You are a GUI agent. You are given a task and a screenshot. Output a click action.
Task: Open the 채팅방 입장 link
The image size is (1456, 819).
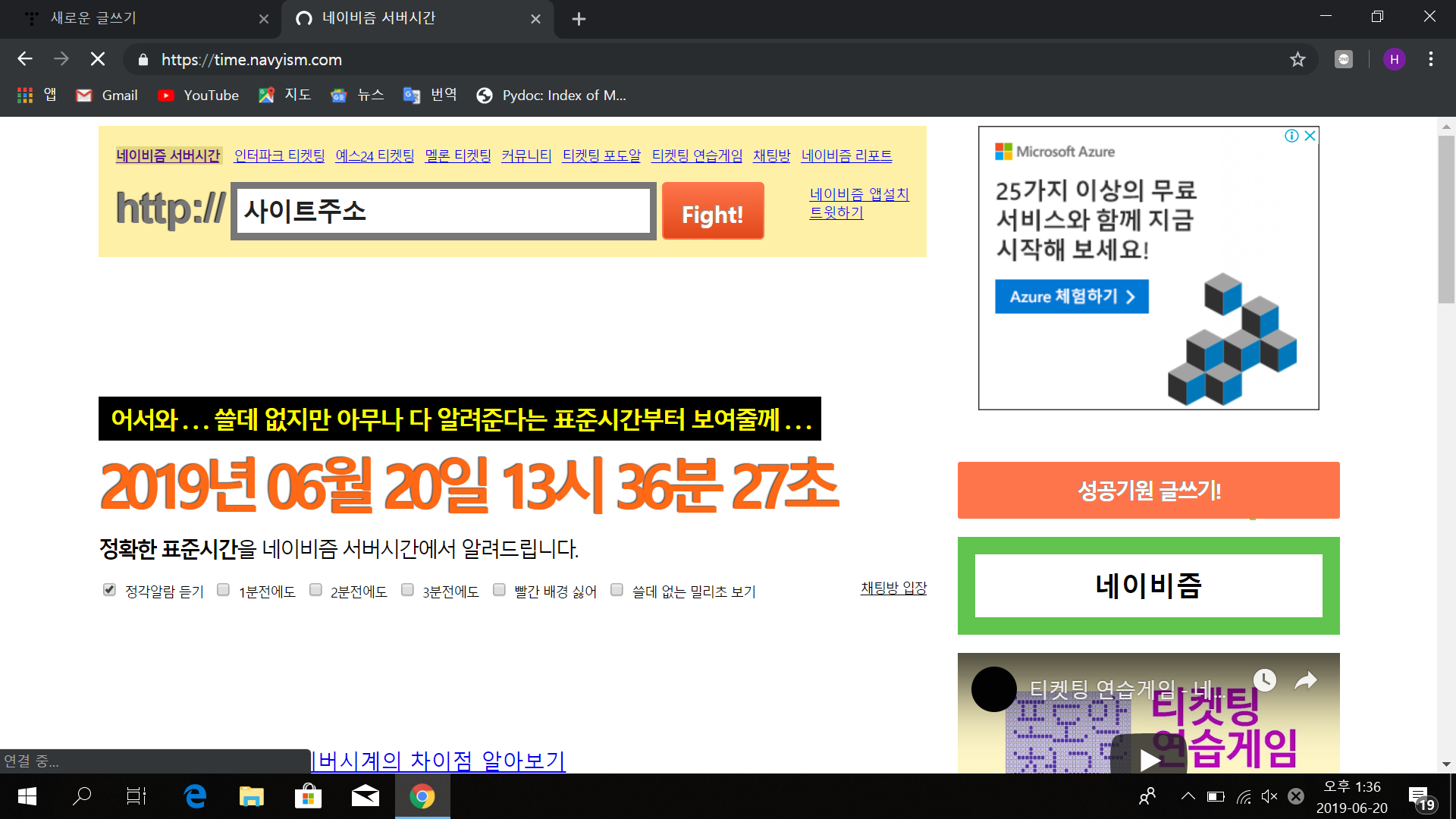click(x=893, y=588)
